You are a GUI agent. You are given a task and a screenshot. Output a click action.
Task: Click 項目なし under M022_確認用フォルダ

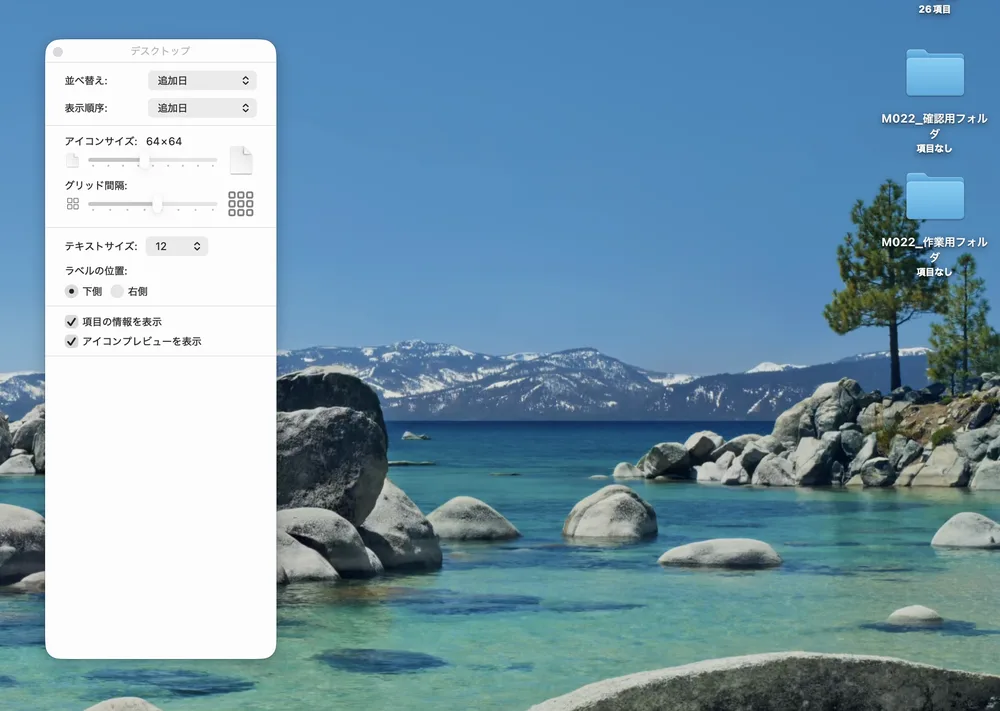click(x=934, y=149)
